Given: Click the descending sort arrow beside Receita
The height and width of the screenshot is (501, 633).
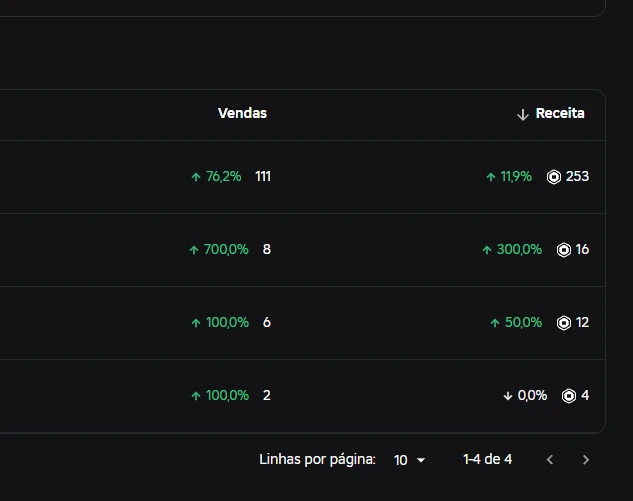Looking at the screenshot, I should coord(523,115).
